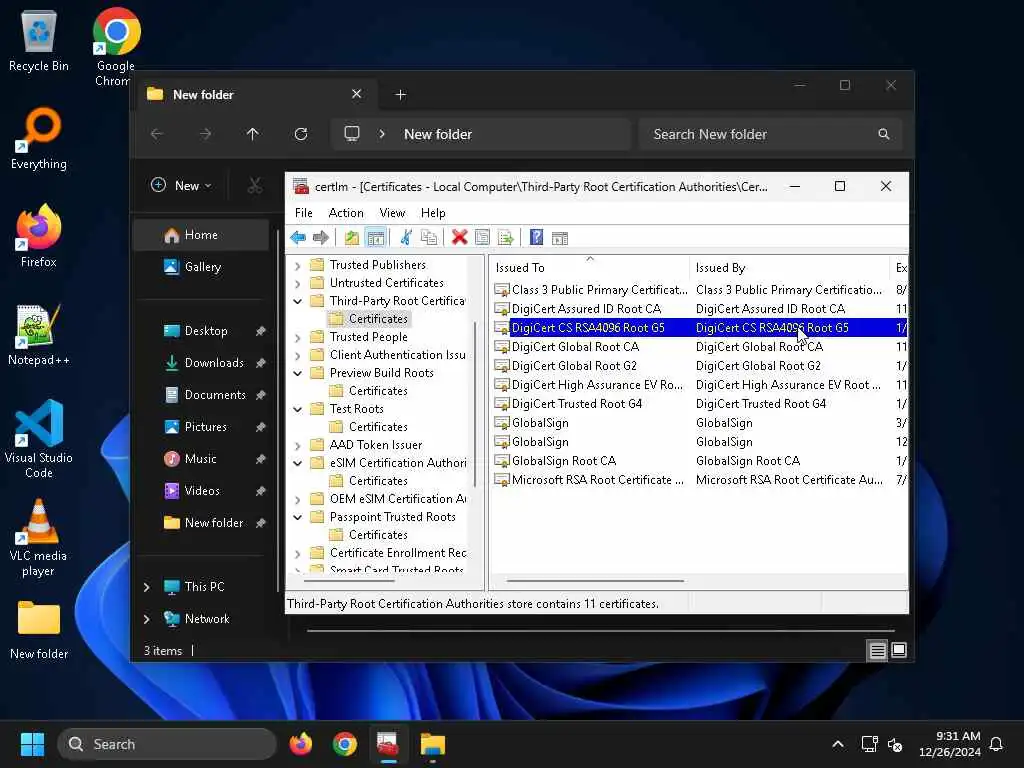
Task: Click the console tree vertical scrollbar
Action: pos(475,403)
